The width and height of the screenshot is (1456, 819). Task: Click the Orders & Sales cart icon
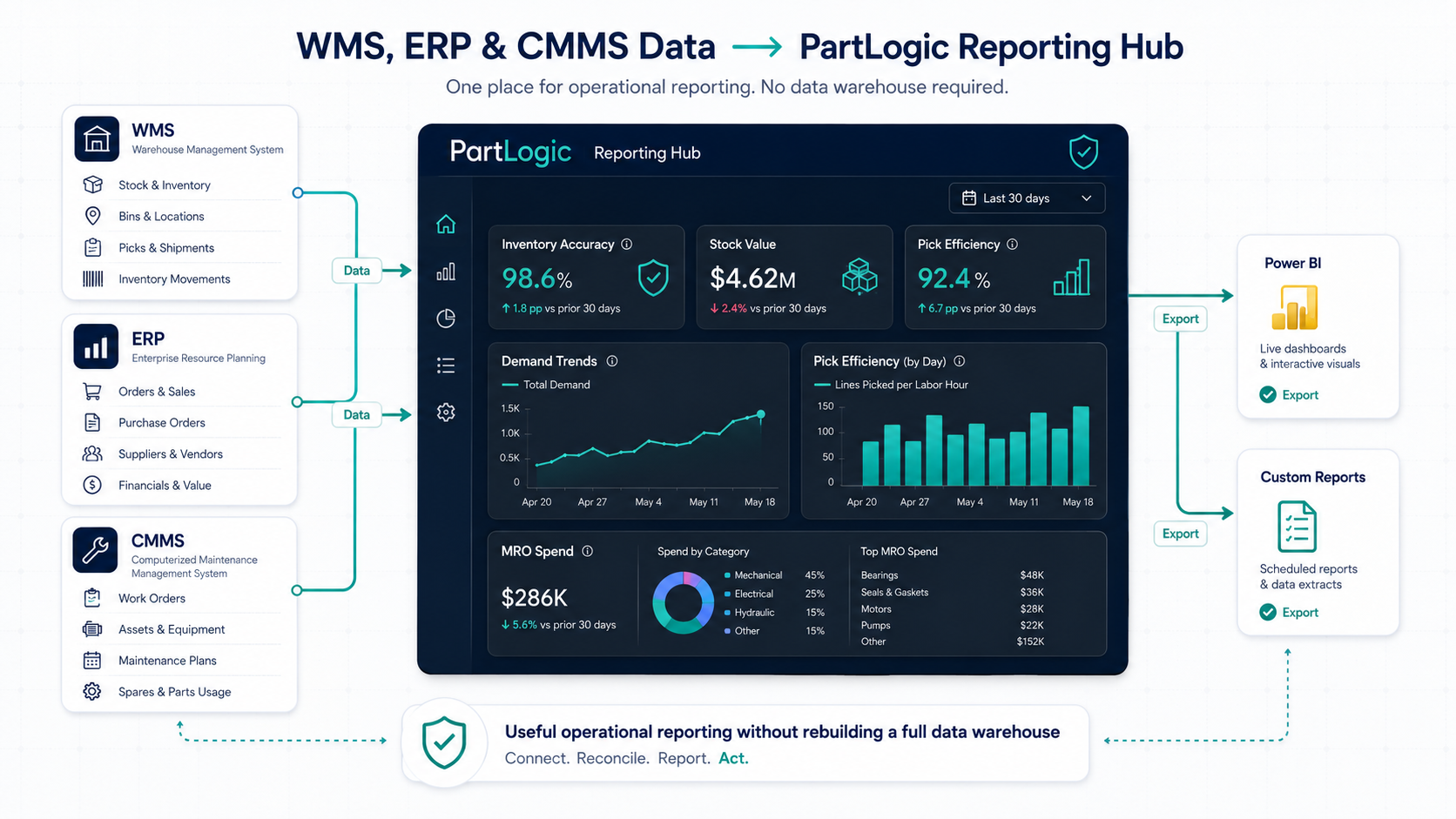(x=92, y=392)
